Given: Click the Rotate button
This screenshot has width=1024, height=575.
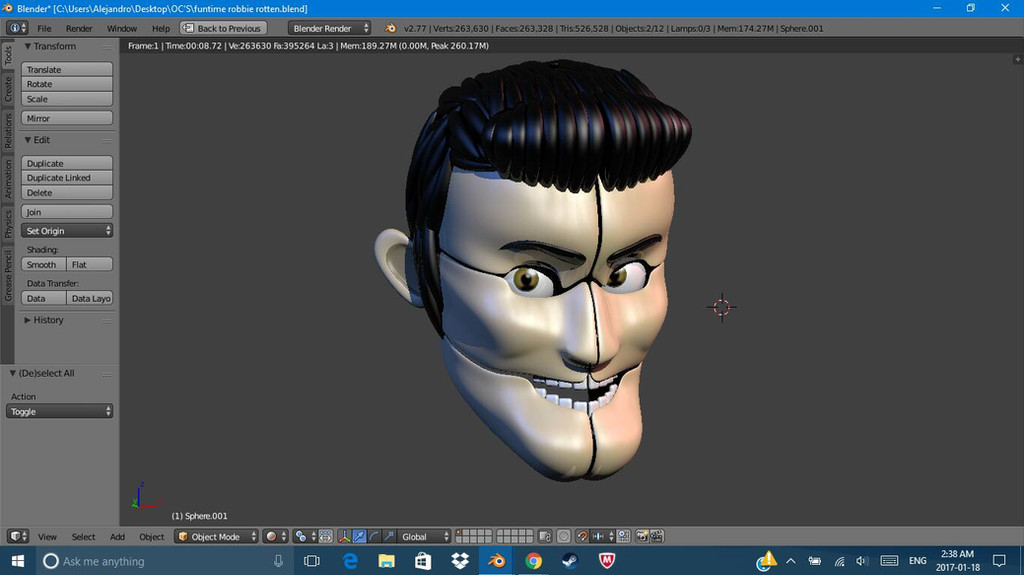Looking at the screenshot, I should pos(67,84).
